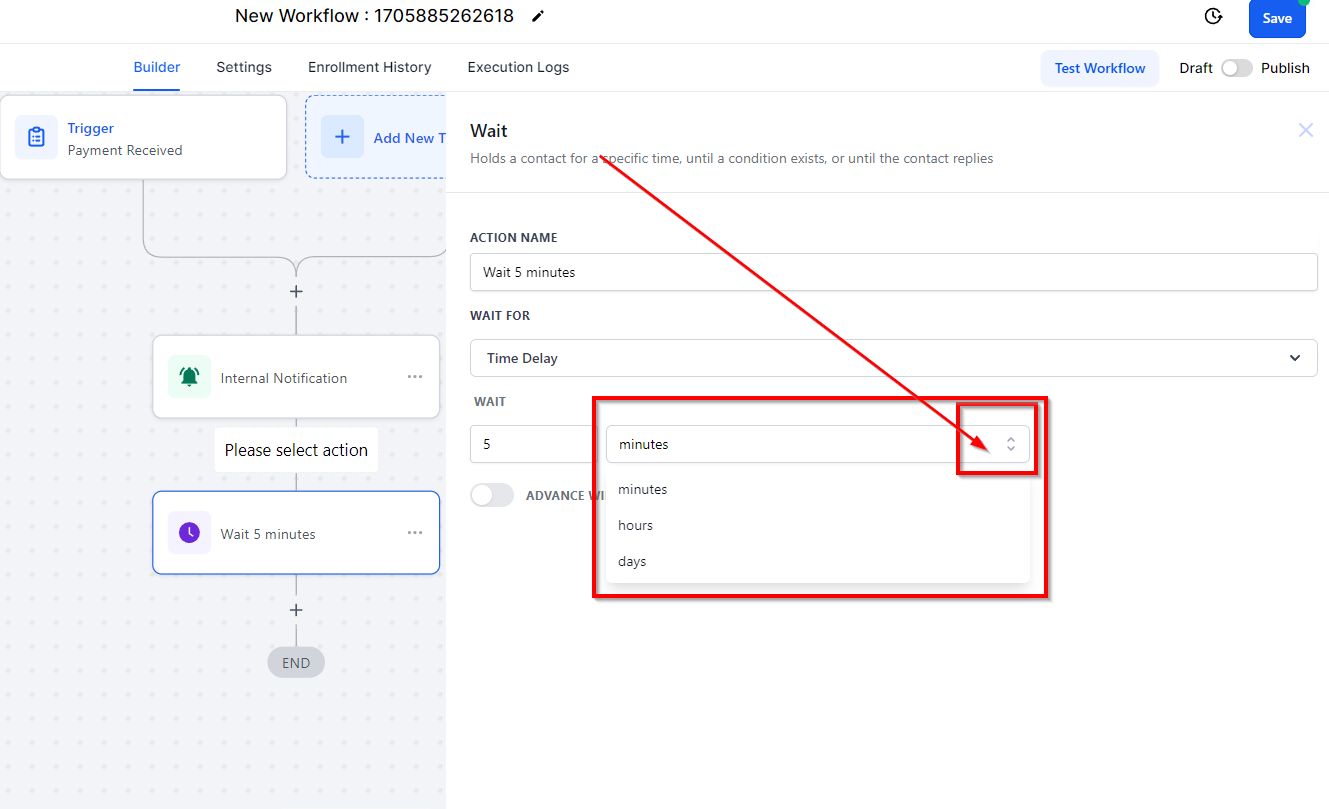Toggle the Draft/Publish switch
This screenshot has height=809, width=1329.
coord(1237,68)
